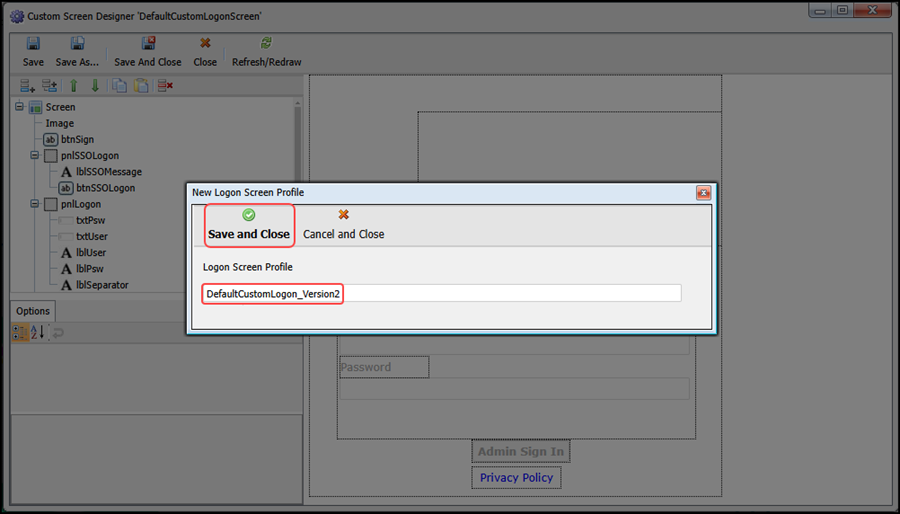The image size is (900, 514).
Task: Click the green move down arrow
Action: pyautogui.click(x=95, y=86)
